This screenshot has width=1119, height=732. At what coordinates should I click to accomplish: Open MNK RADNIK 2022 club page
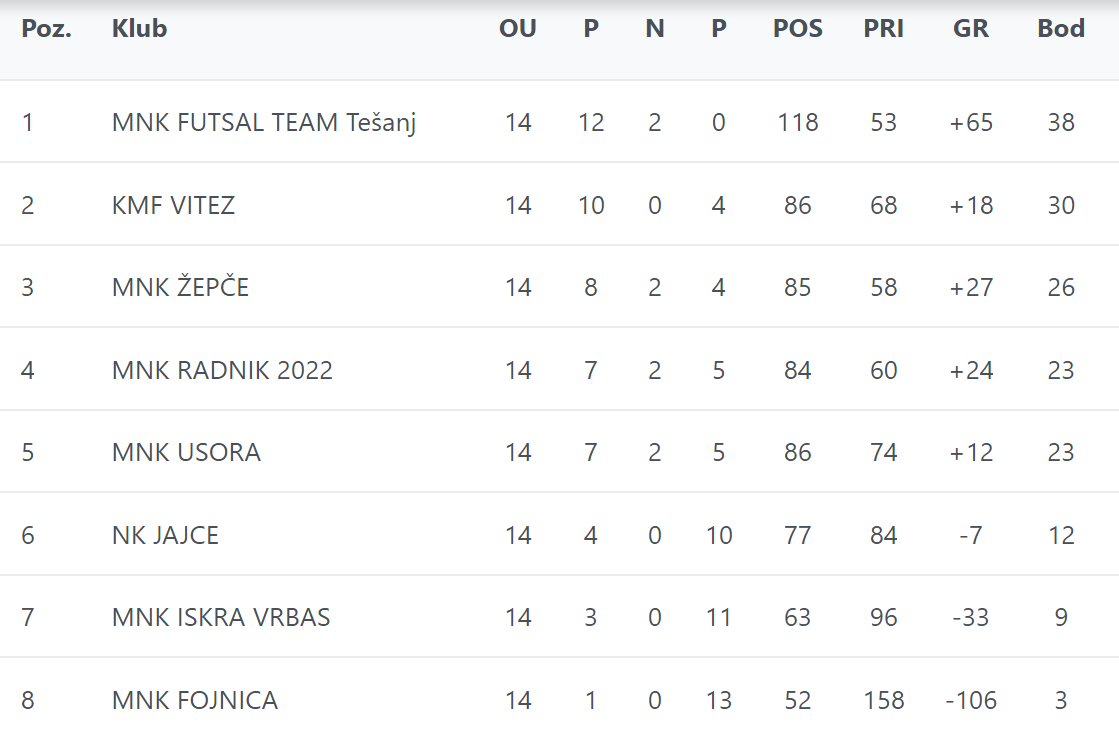222,371
